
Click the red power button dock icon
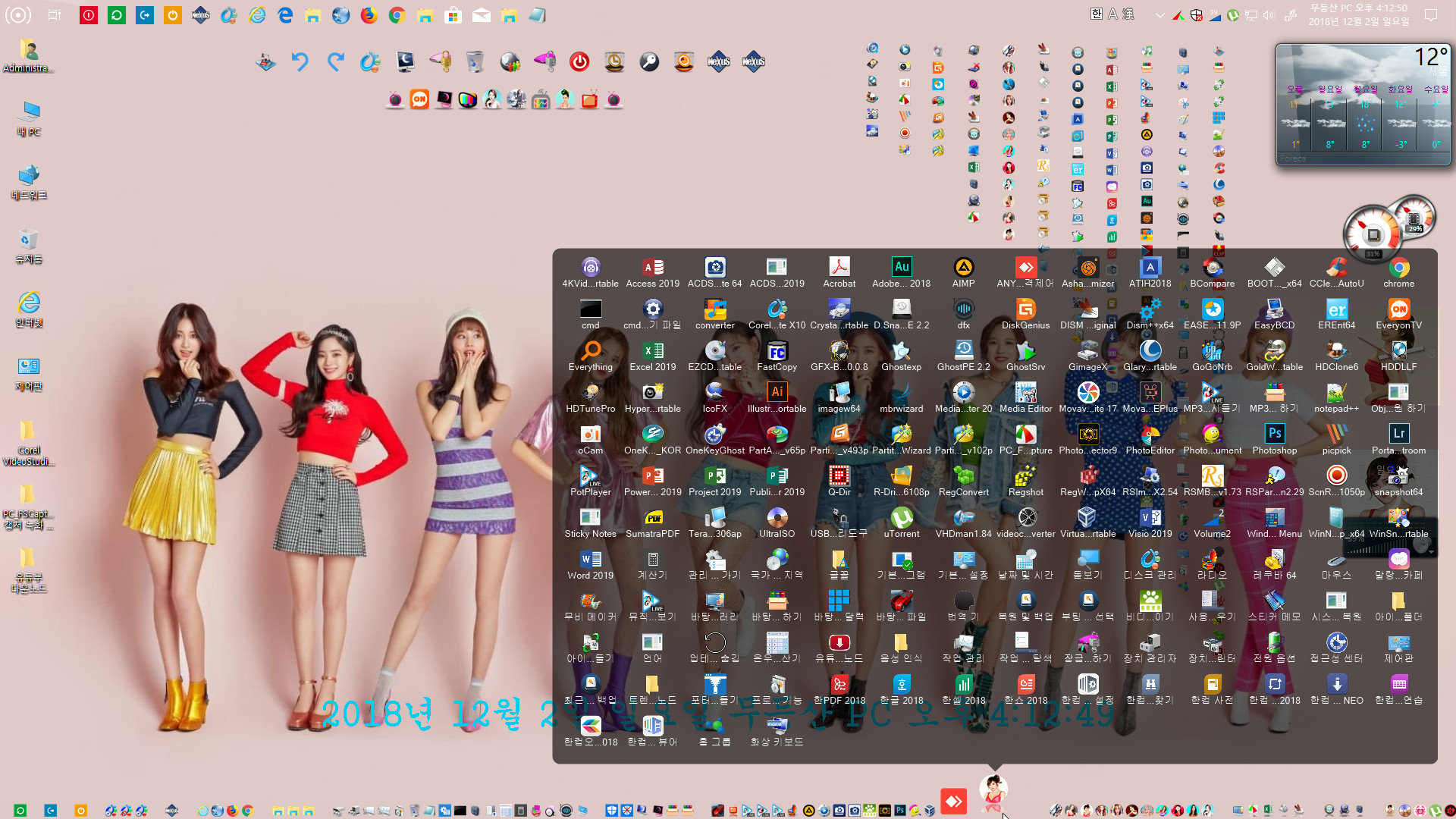[x=579, y=61]
